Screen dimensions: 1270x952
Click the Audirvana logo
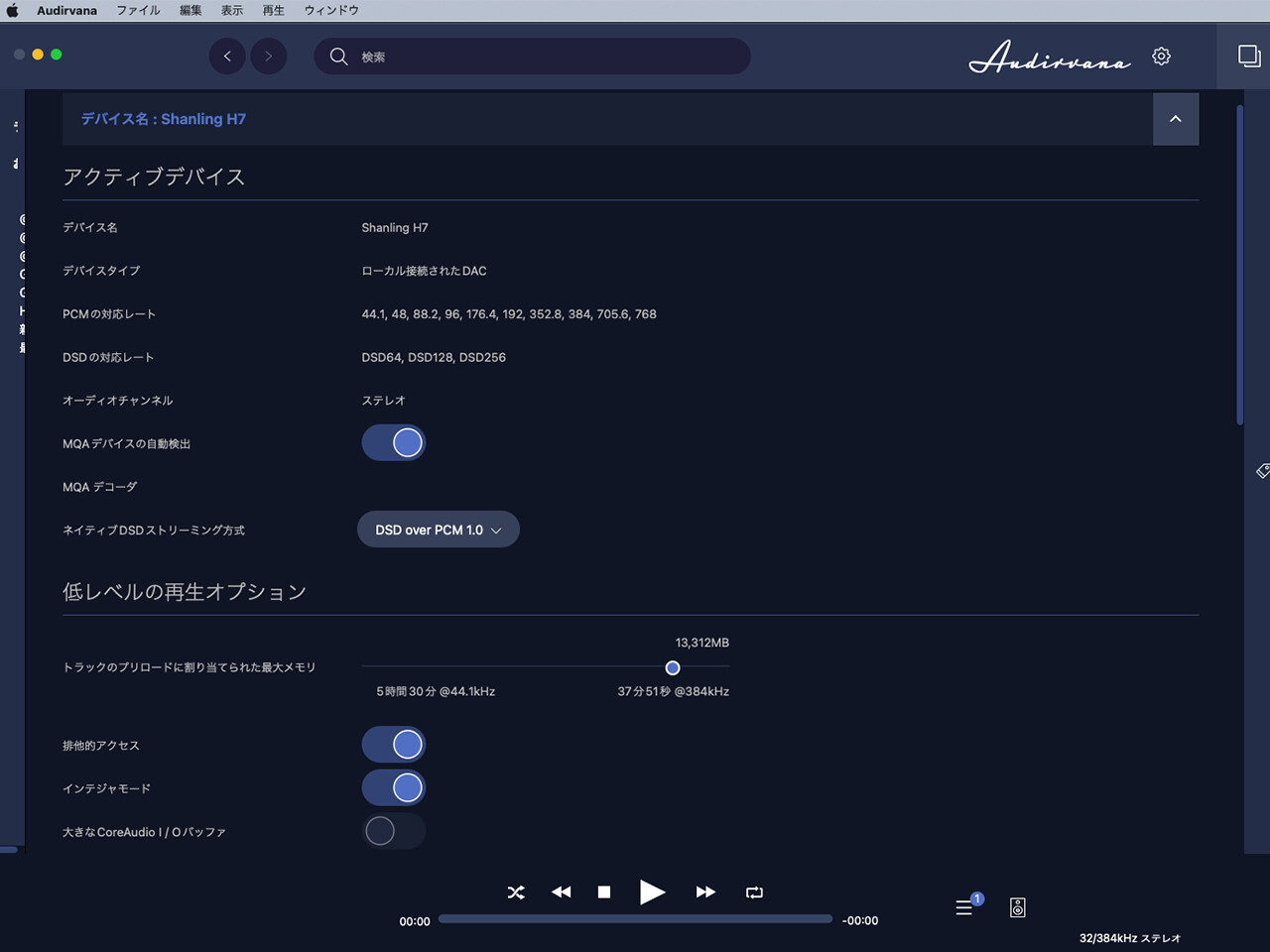click(1050, 57)
